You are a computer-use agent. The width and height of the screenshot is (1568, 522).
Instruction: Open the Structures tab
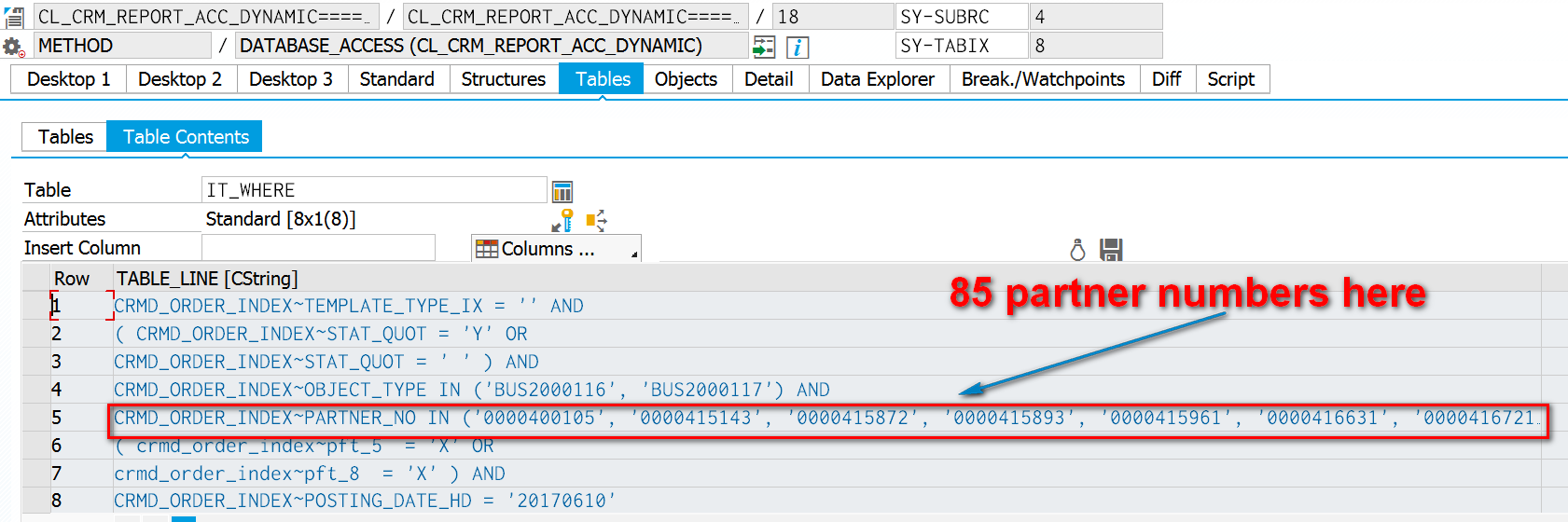coord(504,79)
